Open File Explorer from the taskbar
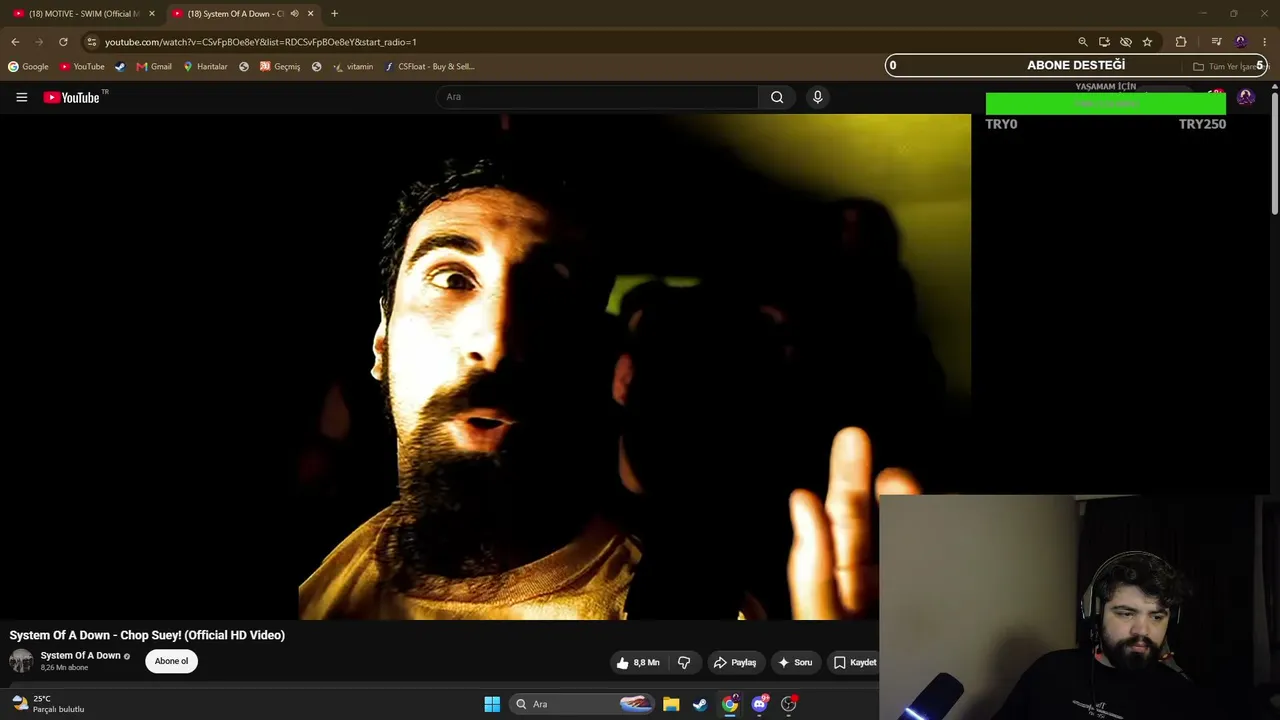This screenshot has width=1280, height=720. pyautogui.click(x=671, y=704)
